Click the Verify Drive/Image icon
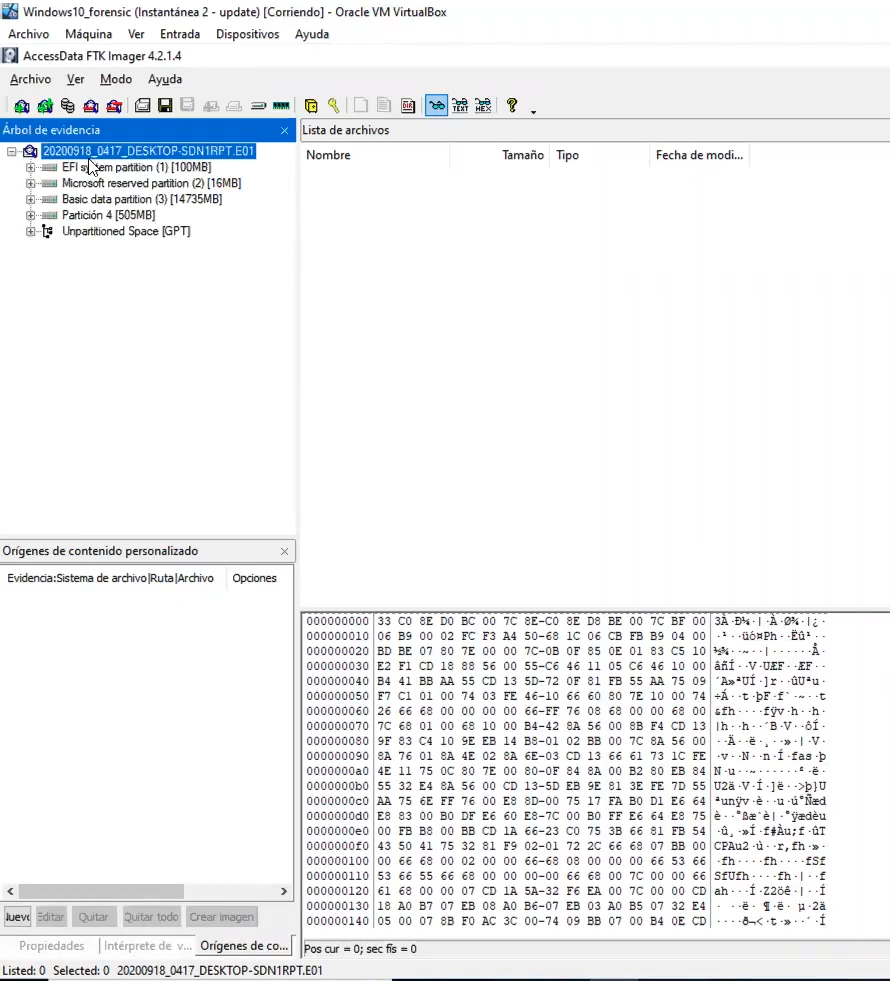The image size is (890, 981). click(258, 106)
